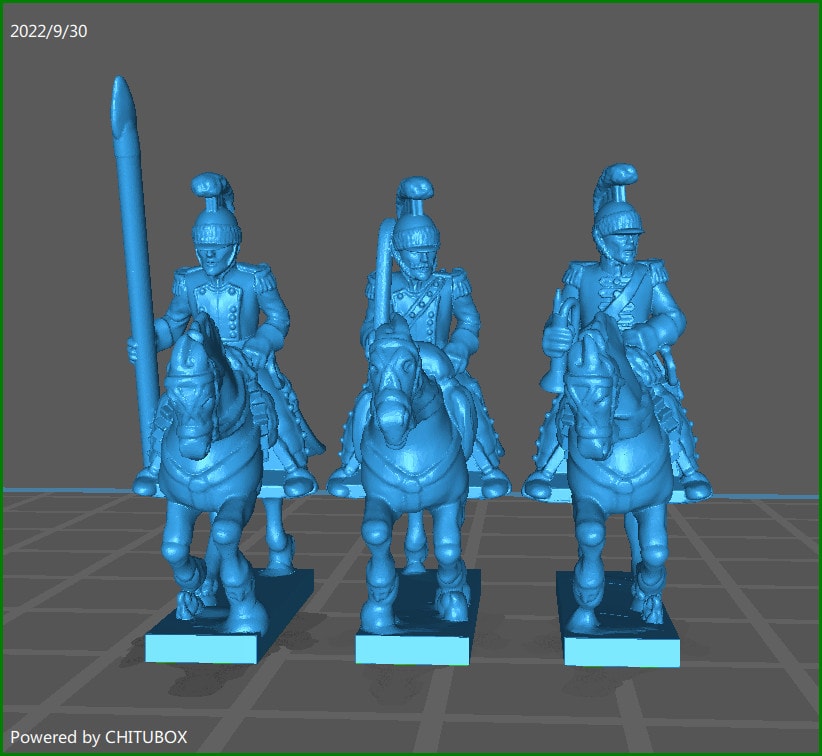822x756 pixels.
Task: Click the right rider's crested helmet
Action: point(620,220)
